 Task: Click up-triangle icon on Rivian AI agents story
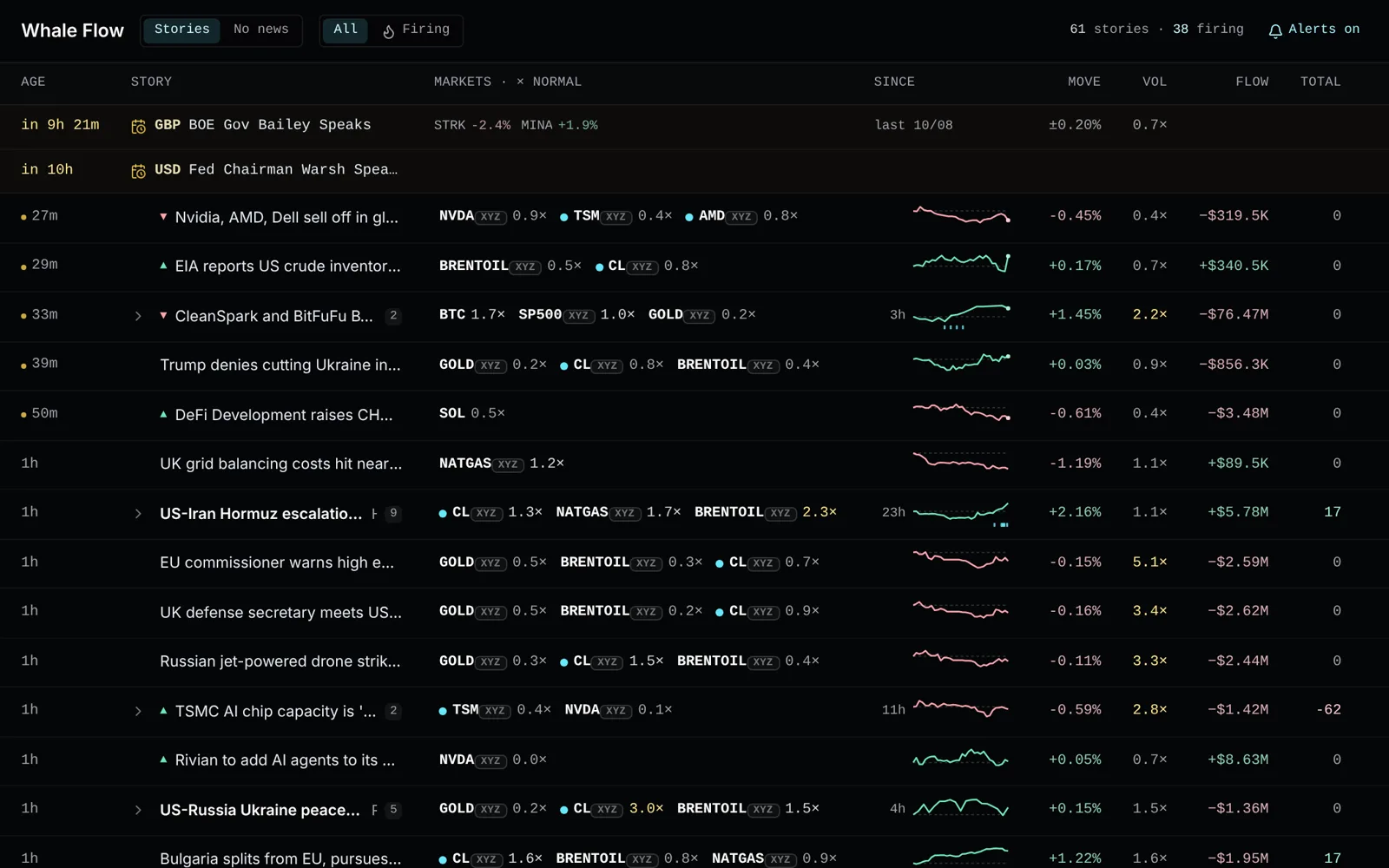[163, 759]
